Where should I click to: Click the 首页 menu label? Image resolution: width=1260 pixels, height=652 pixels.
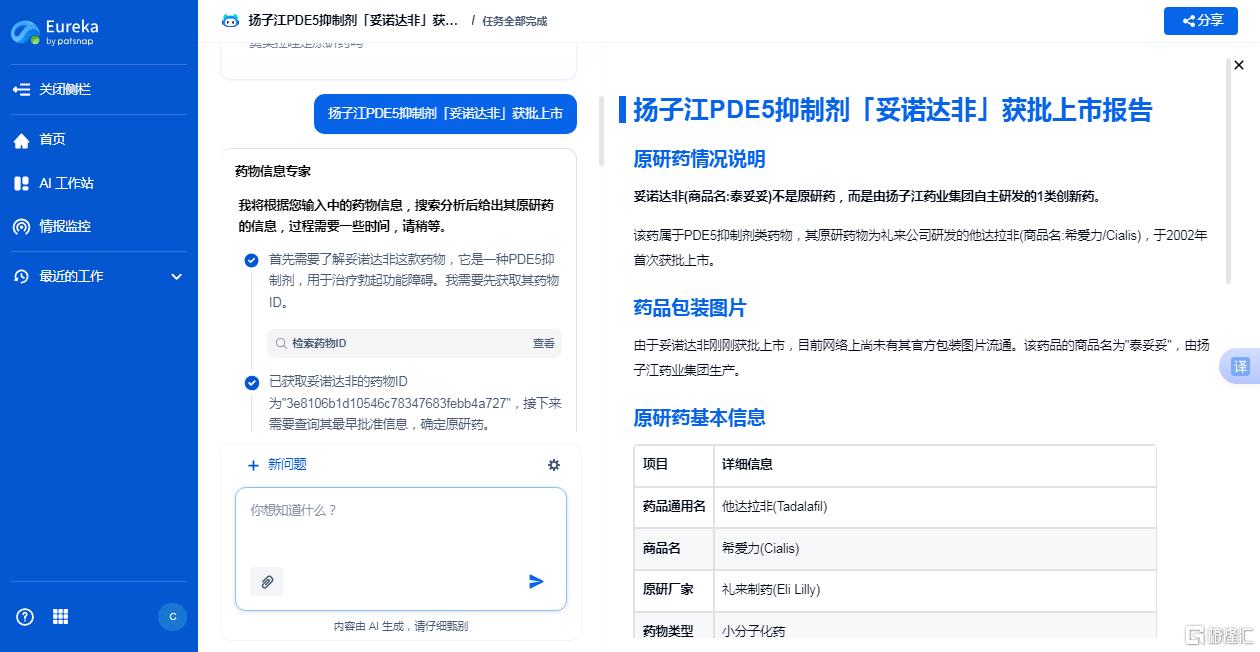pyautogui.click(x=52, y=140)
